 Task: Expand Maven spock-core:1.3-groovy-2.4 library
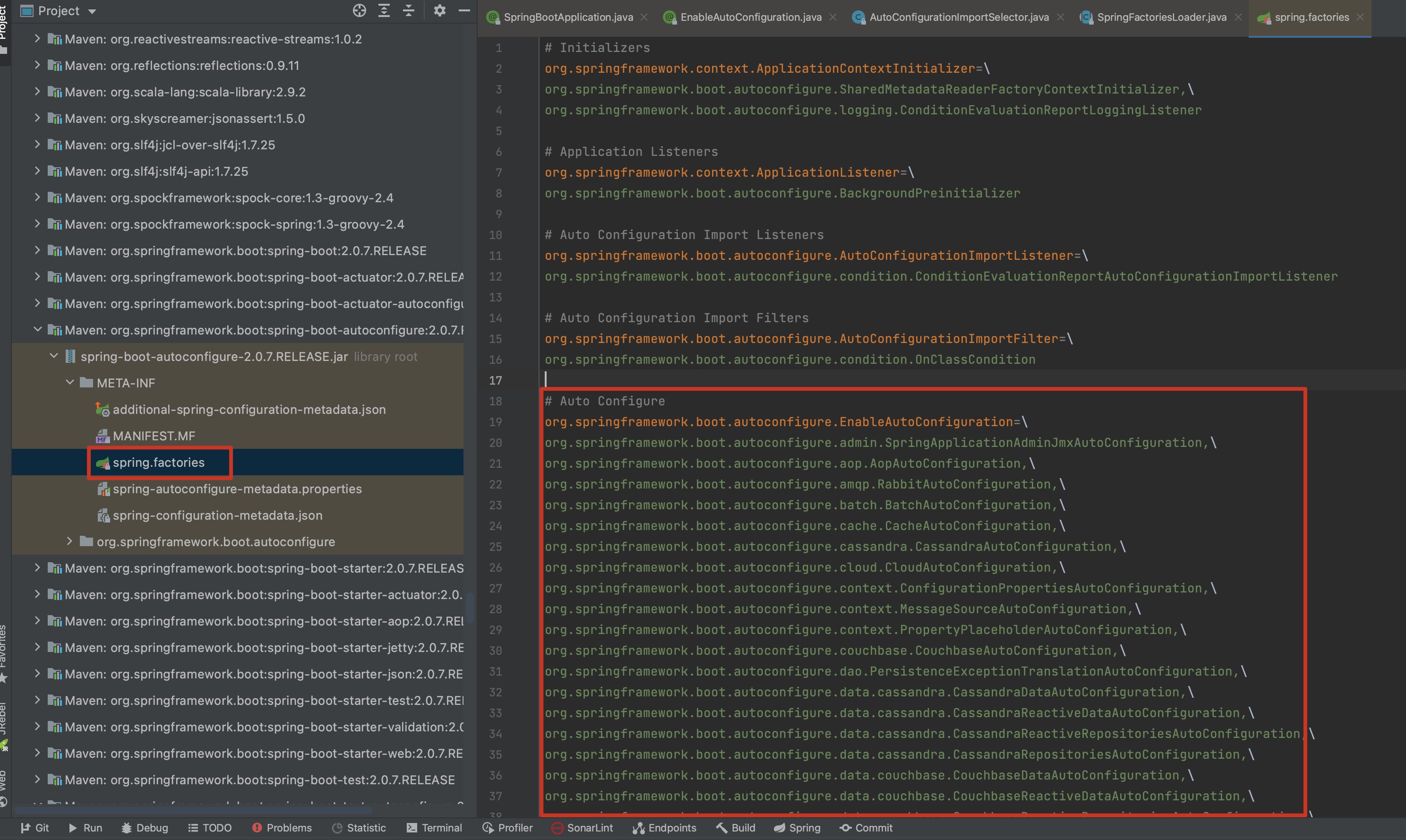tap(37, 197)
